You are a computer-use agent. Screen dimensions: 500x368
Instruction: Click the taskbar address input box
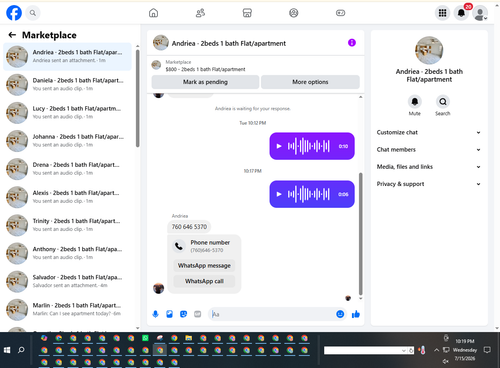coord(363,350)
